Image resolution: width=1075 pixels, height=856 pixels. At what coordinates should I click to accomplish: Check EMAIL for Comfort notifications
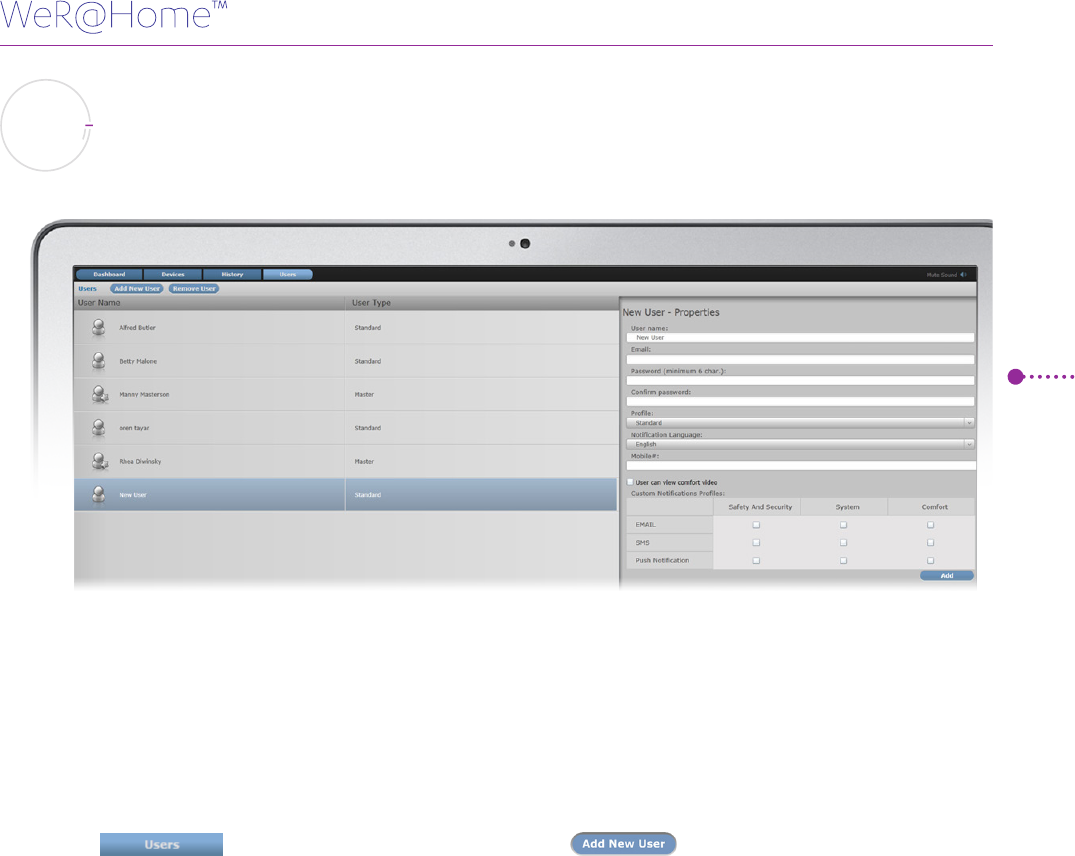[x=930, y=525]
